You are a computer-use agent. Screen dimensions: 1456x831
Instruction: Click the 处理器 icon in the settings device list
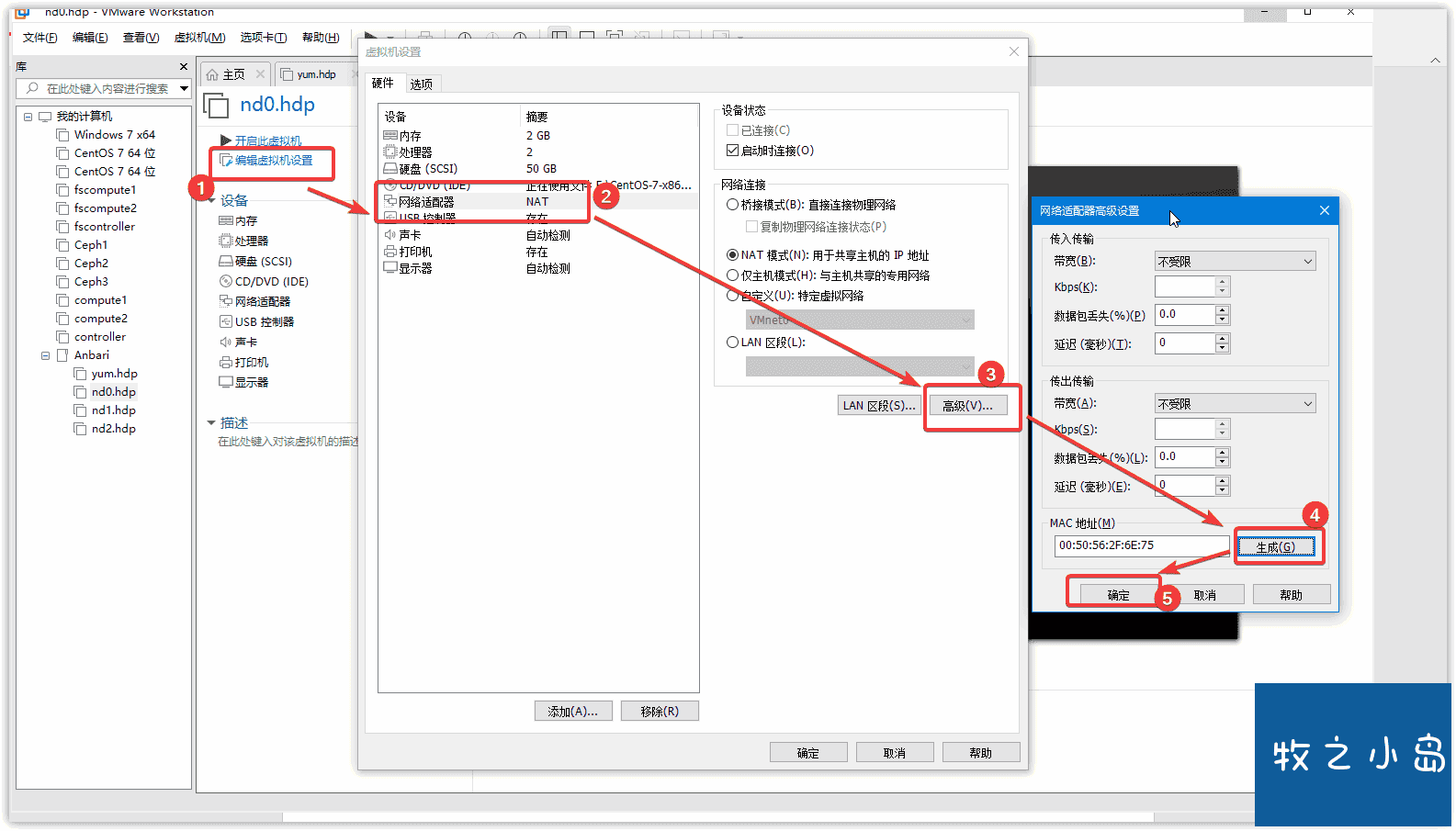(390, 152)
